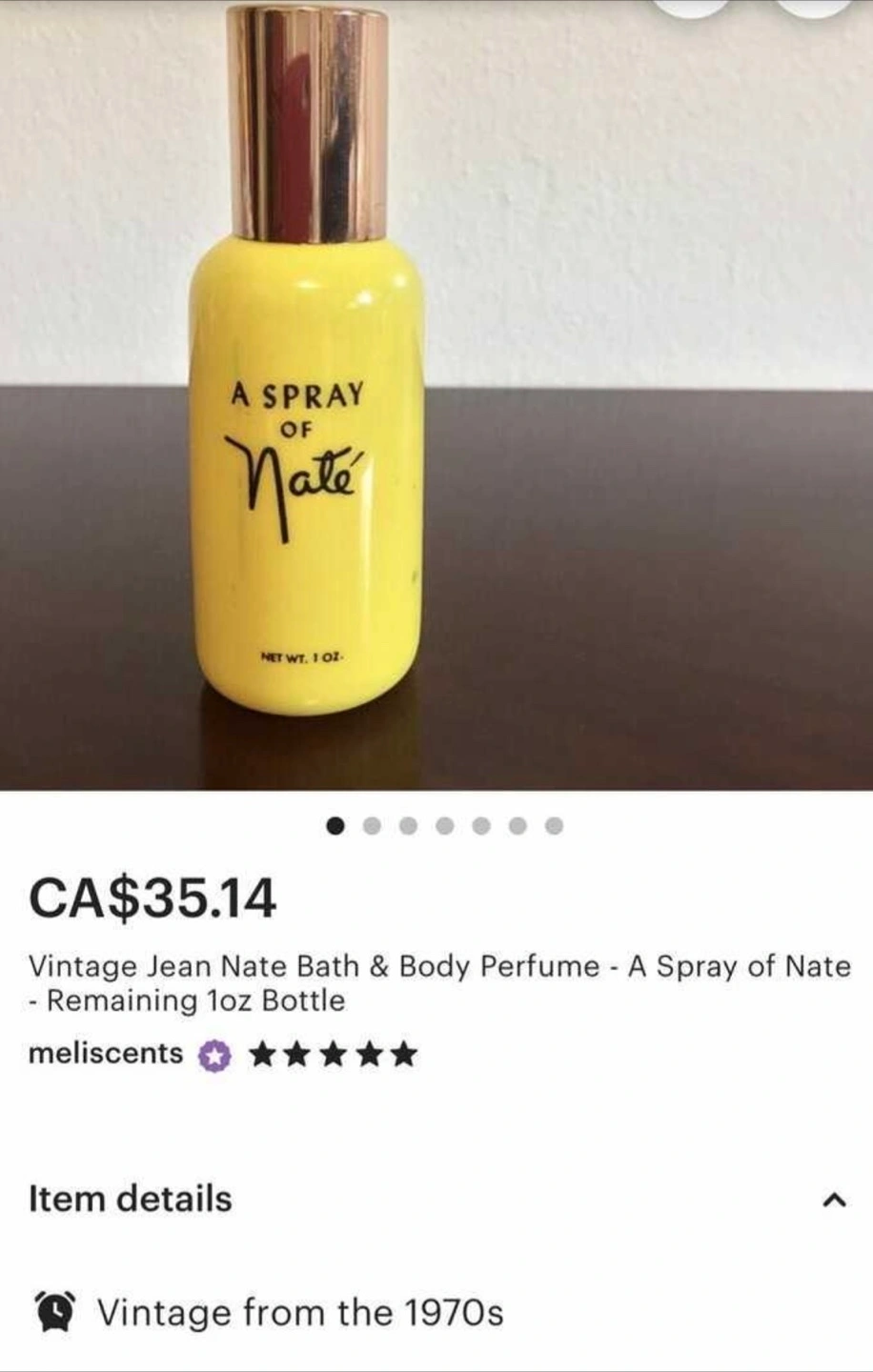Show the sixth photo via its dot
The height and width of the screenshot is (1372, 873).
518,825
